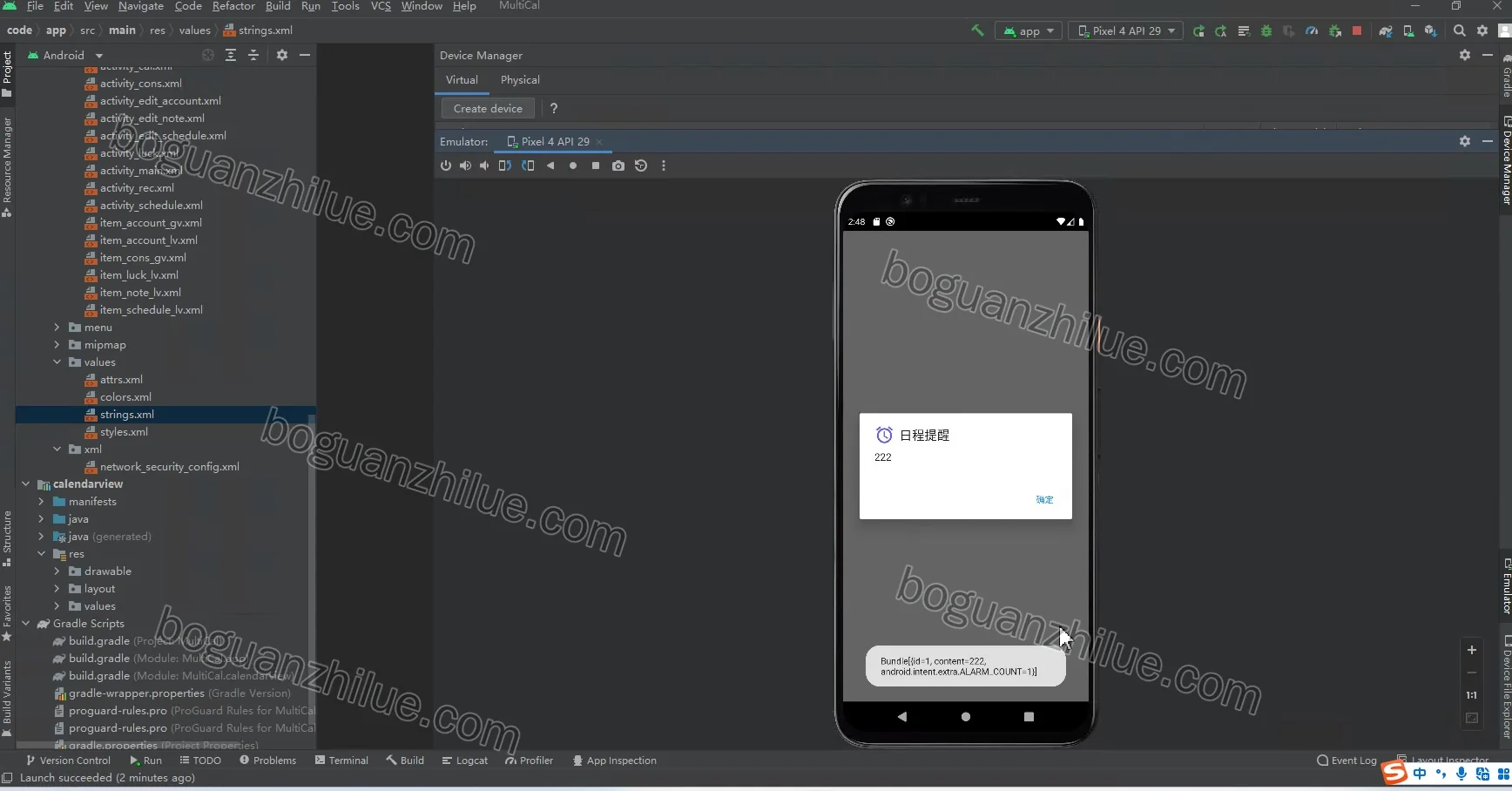Select colors.xml in values folder

point(125,397)
